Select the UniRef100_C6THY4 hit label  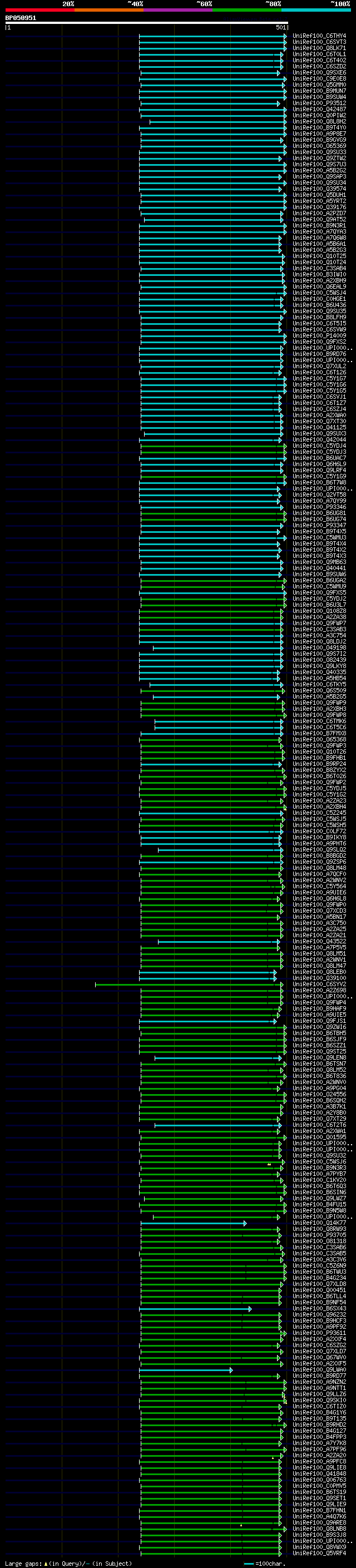319,37
